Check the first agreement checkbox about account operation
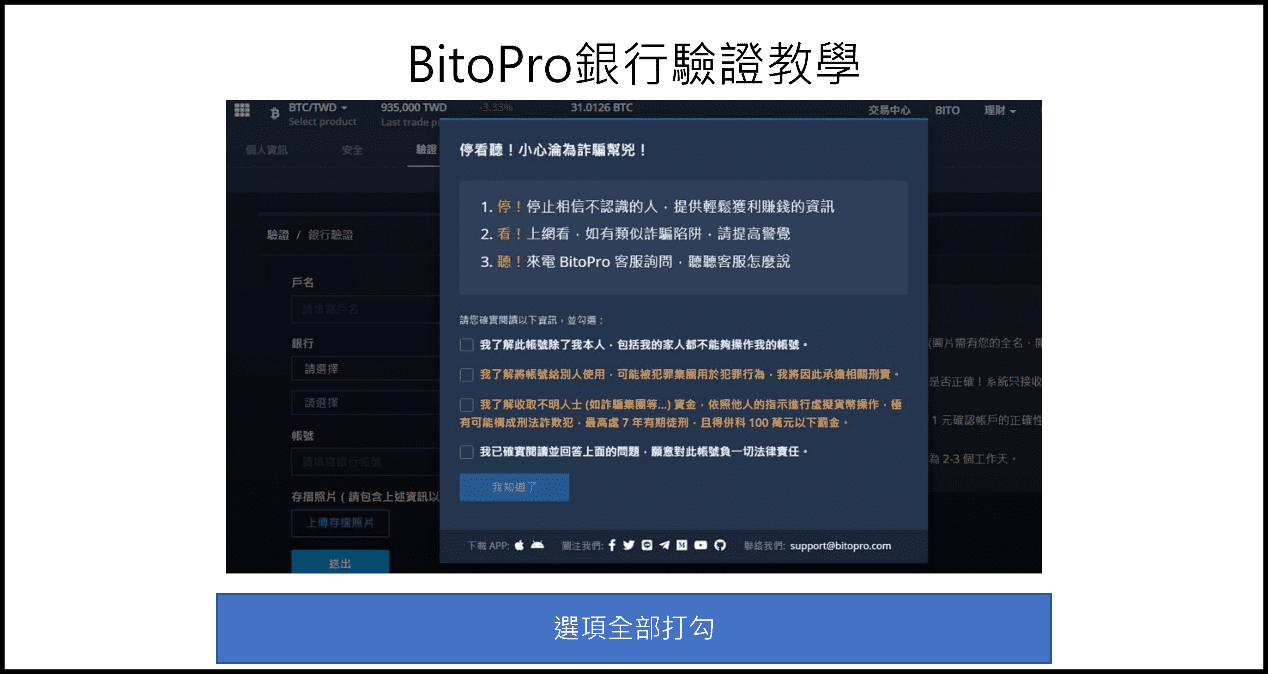The height and width of the screenshot is (674, 1268). 466,344
